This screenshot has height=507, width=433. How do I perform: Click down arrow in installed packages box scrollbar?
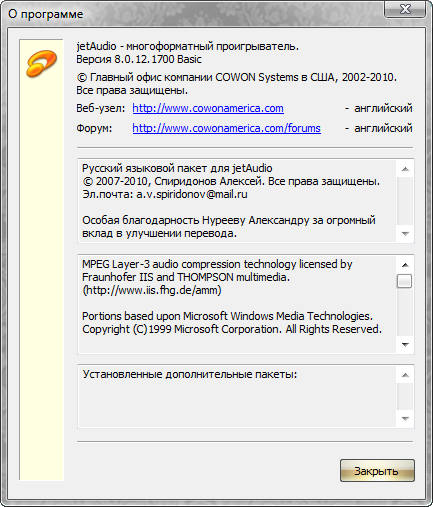click(405, 418)
